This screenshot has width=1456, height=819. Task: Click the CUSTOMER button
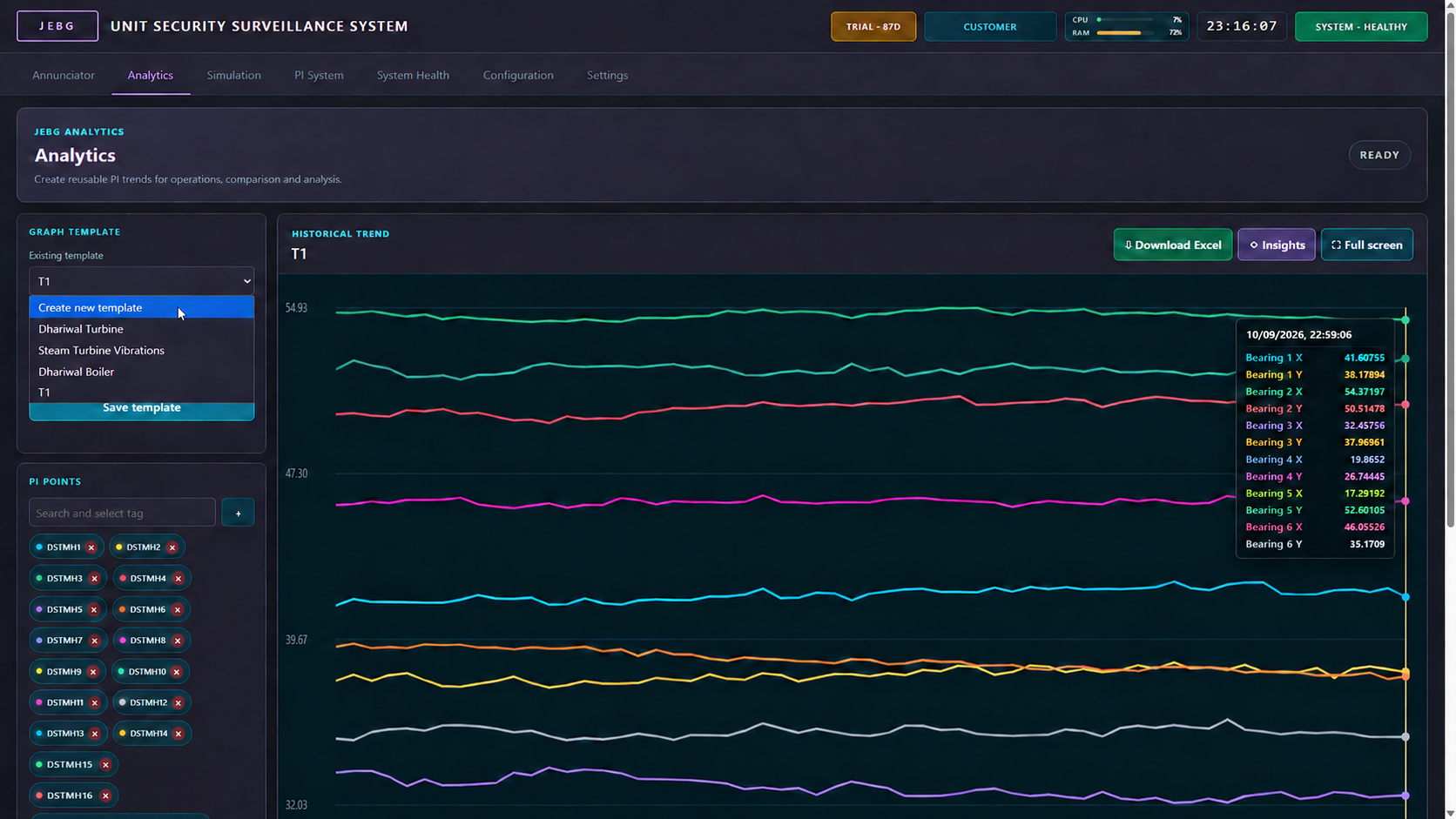990,26
